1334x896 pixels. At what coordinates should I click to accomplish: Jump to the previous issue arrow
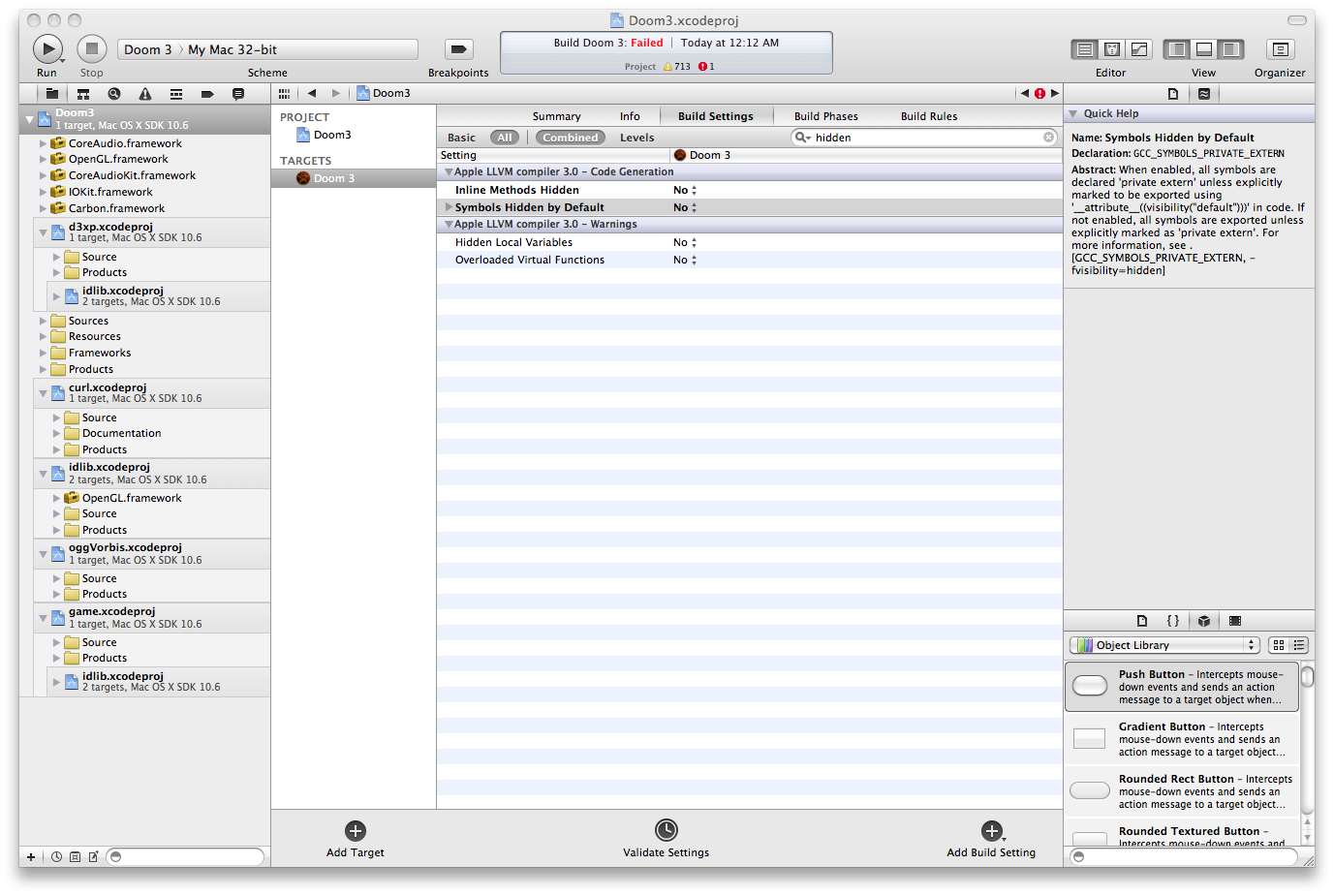point(1025,93)
